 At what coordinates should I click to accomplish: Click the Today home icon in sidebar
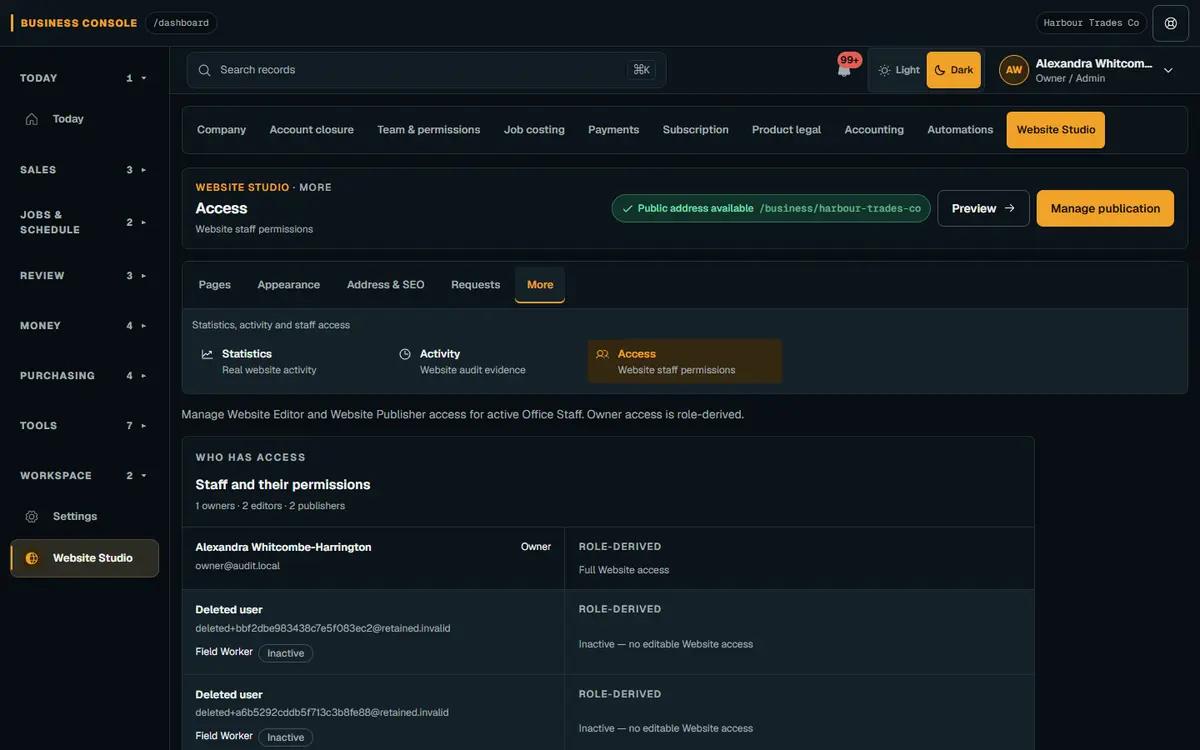(32, 119)
